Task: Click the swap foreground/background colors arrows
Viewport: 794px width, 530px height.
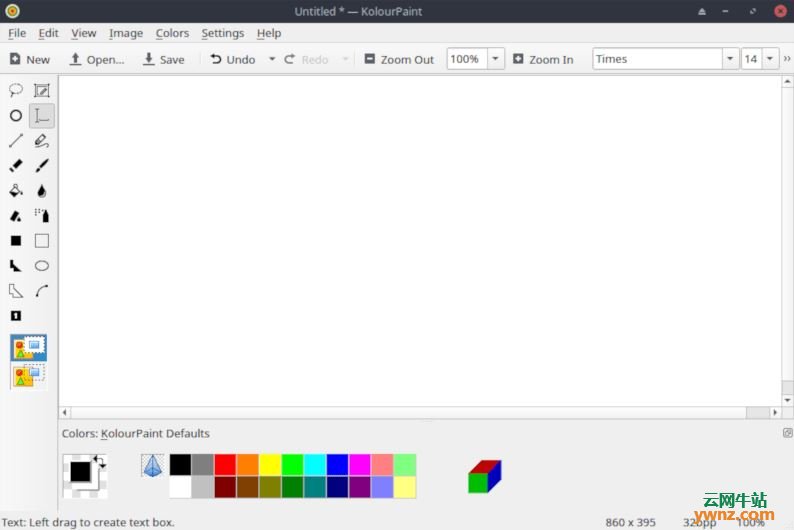Action: click(x=99, y=461)
